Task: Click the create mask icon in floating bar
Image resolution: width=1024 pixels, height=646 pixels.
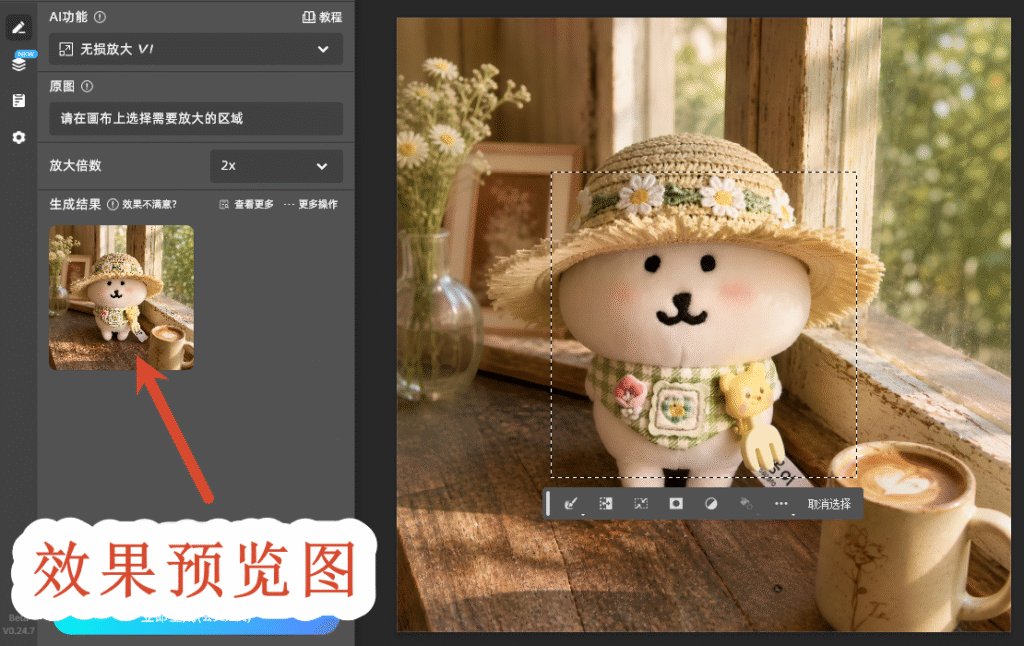Action: pyautogui.click(x=676, y=504)
